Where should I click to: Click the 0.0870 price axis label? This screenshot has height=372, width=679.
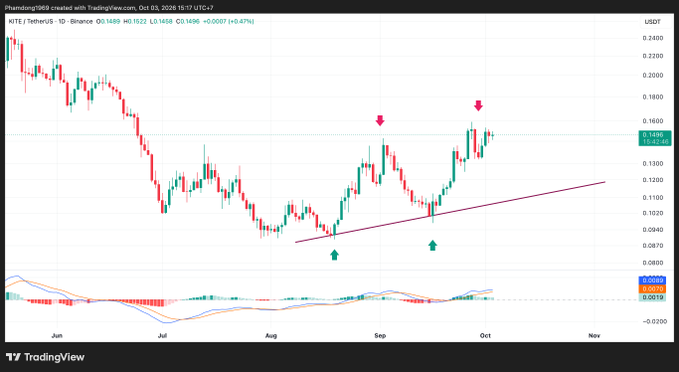coord(653,246)
